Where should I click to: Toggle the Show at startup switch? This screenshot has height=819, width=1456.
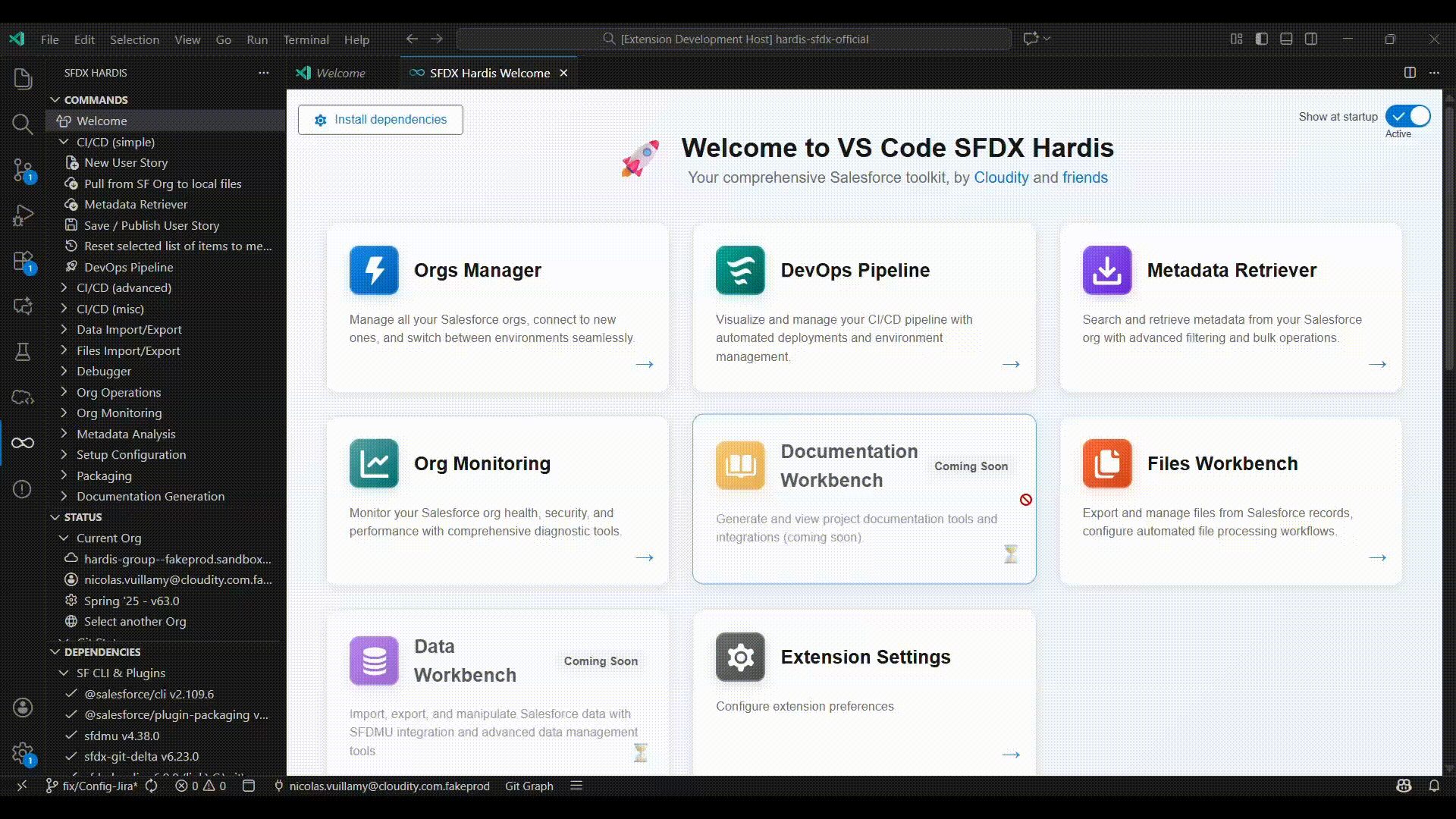1407,116
